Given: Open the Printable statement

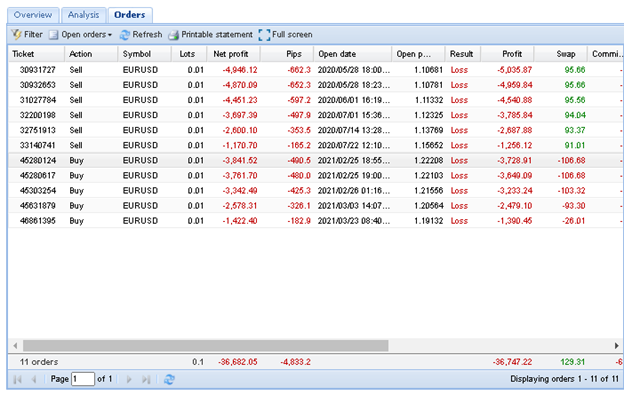Looking at the screenshot, I should click(211, 35).
